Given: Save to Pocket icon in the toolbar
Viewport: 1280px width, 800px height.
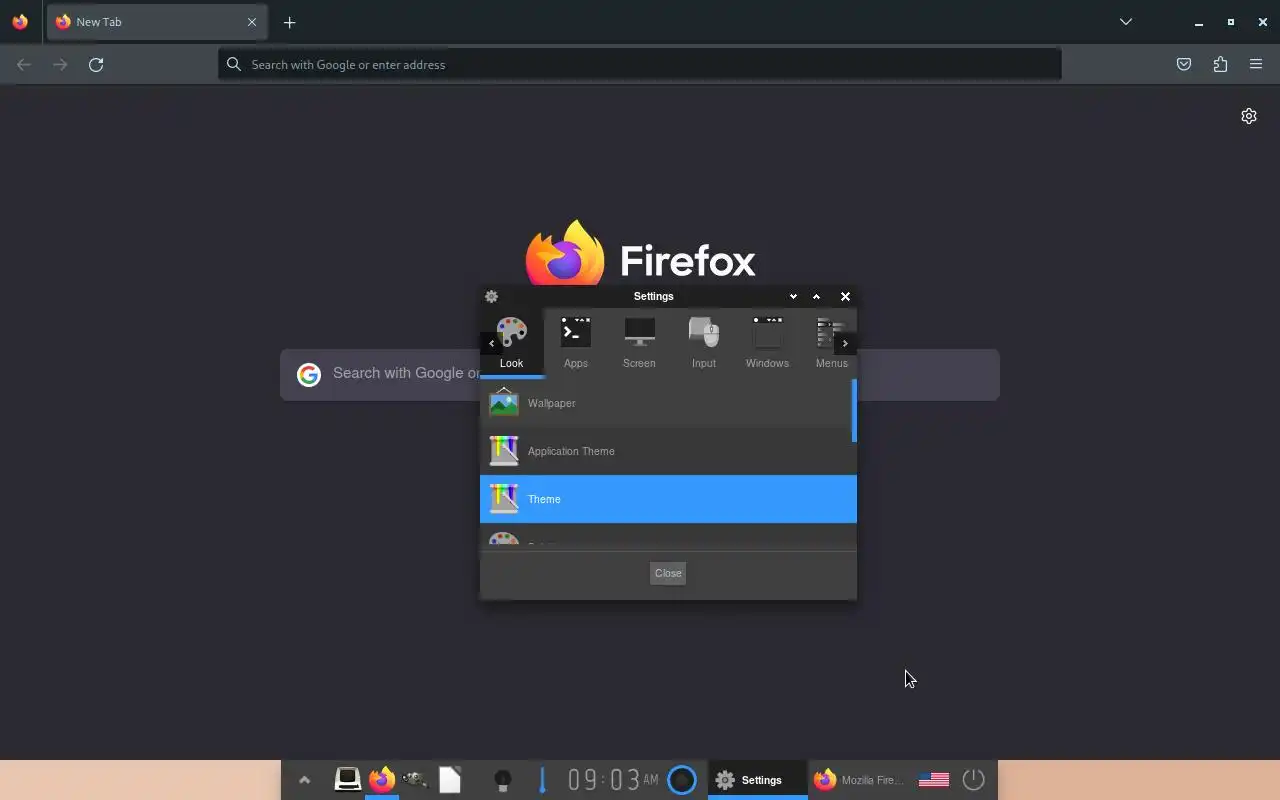Looking at the screenshot, I should click(1184, 64).
